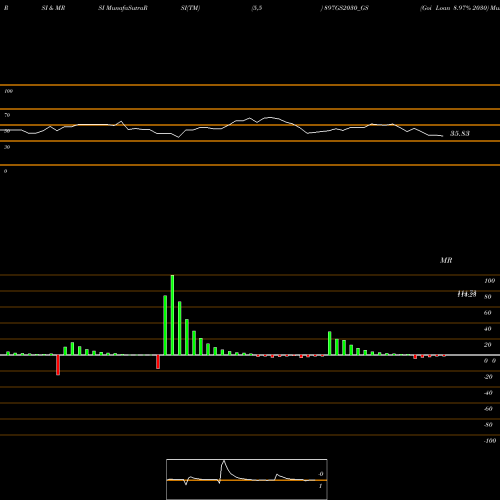This screenshot has width=500, height=500.
Task: Open the mini overview chart thumbnail
Action: (x=247, y=479)
